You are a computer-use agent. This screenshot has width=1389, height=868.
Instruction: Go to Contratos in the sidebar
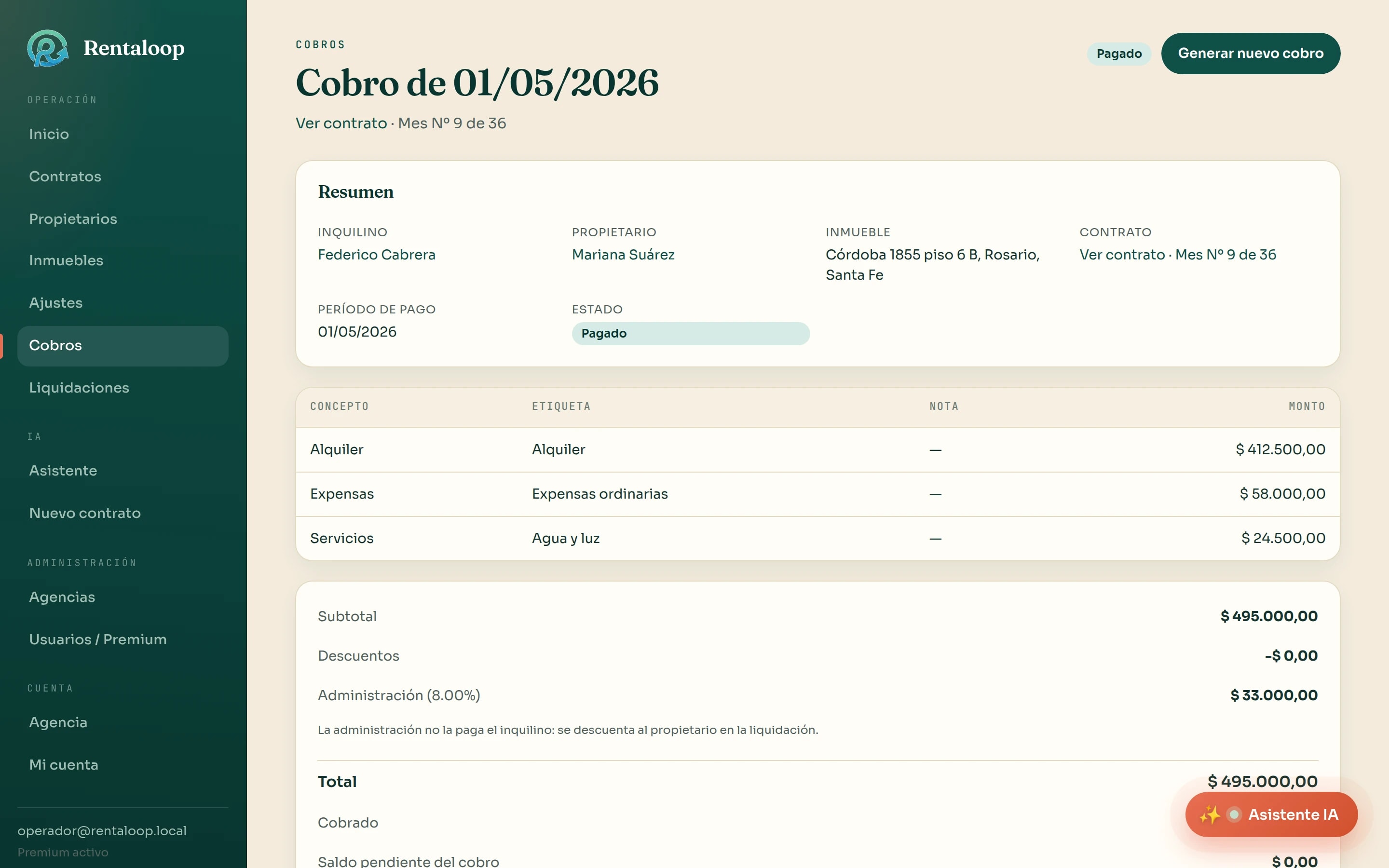click(123, 176)
